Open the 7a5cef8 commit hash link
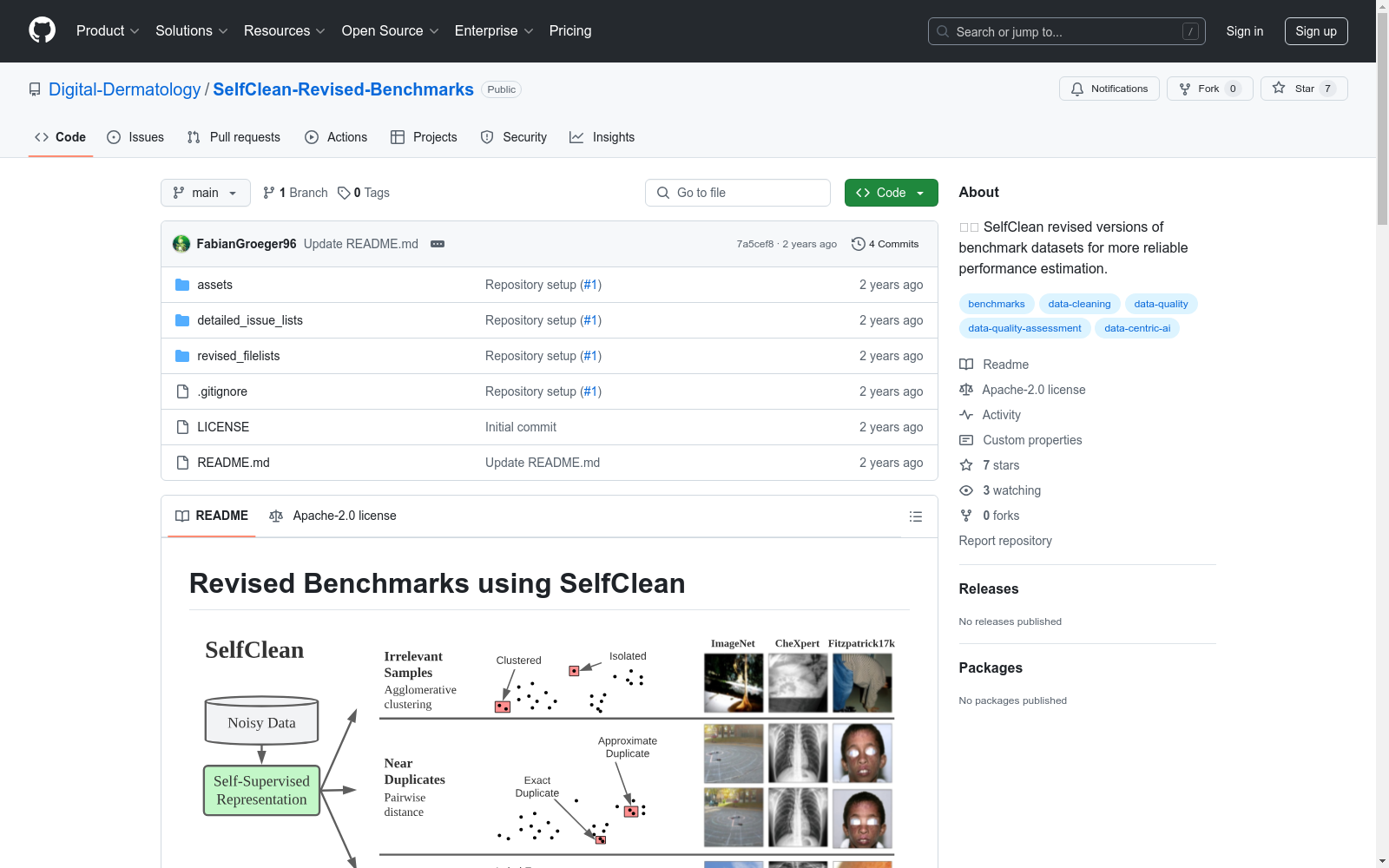Screen dimensions: 1389x868 pos(755,244)
